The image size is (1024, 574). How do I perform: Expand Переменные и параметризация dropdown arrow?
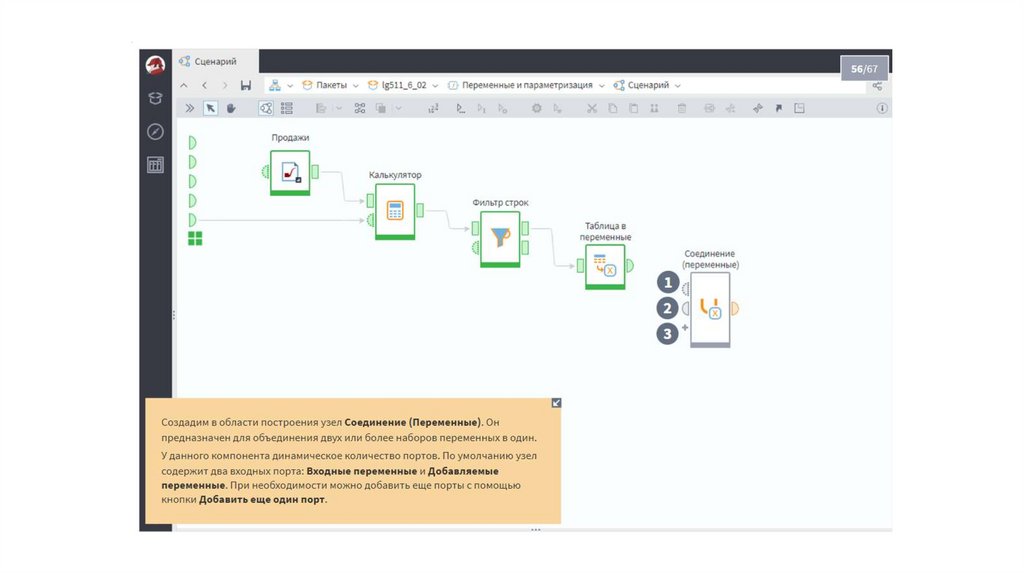(601, 86)
